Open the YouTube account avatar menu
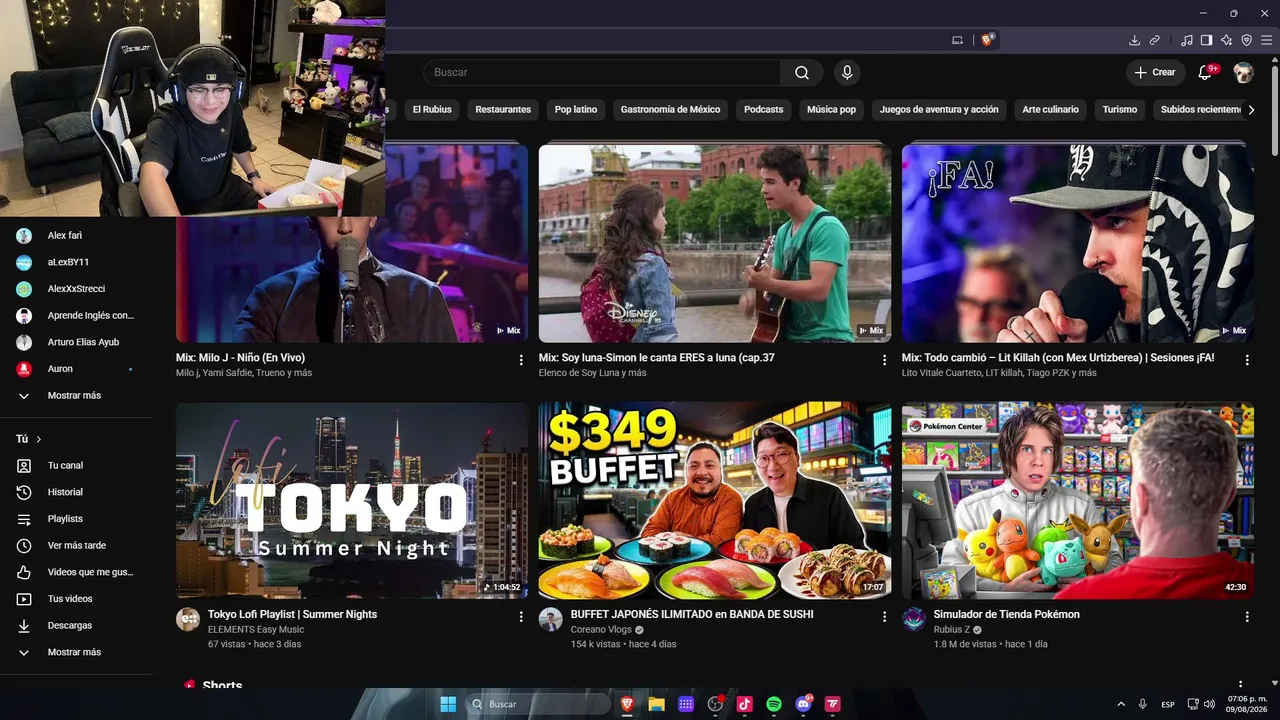1280x720 pixels. (x=1243, y=72)
